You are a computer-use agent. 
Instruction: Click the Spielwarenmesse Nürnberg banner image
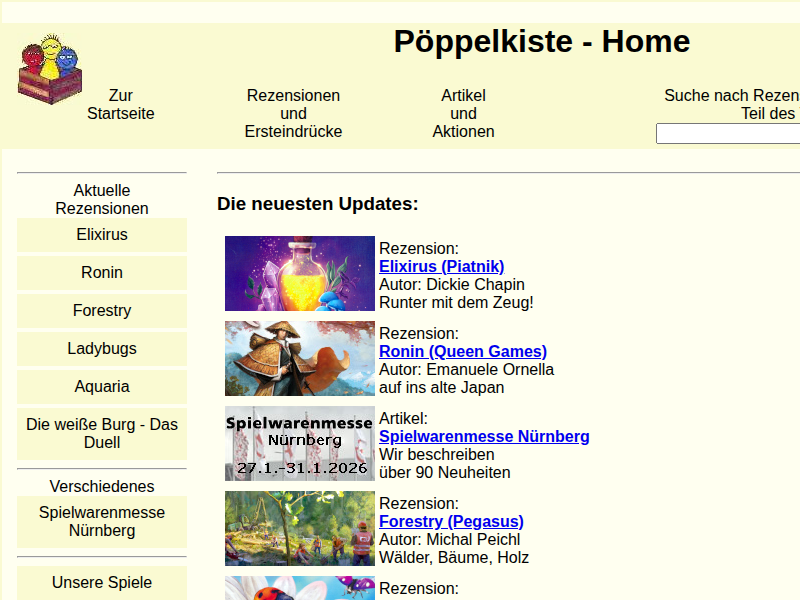[299, 443]
